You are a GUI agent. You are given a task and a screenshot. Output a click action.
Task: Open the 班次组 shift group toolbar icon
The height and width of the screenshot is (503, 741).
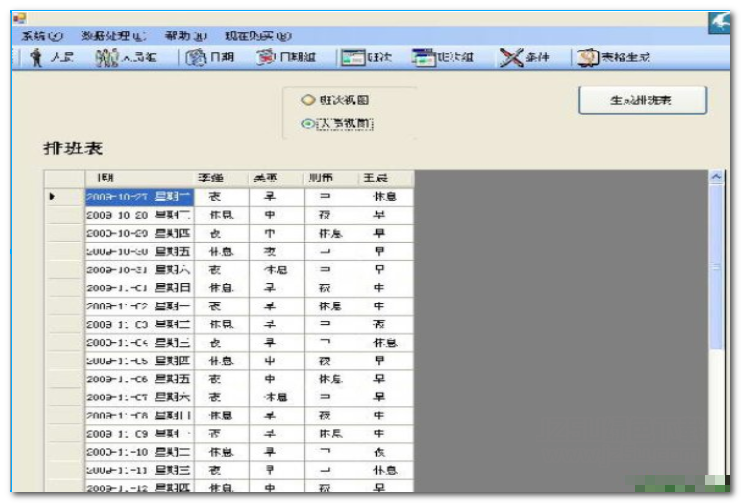[442, 58]
